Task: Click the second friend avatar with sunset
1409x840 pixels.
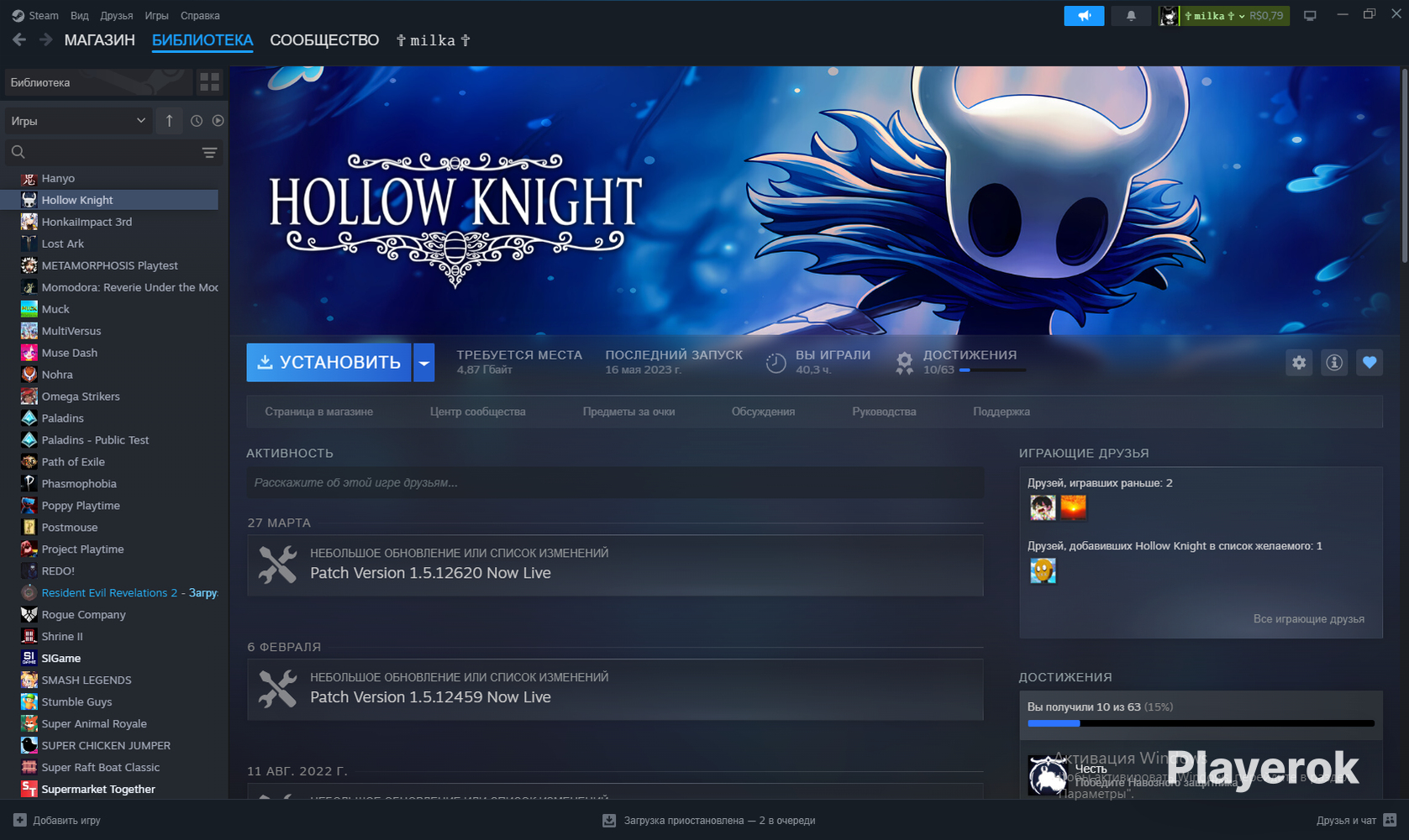Action: 1074,507
